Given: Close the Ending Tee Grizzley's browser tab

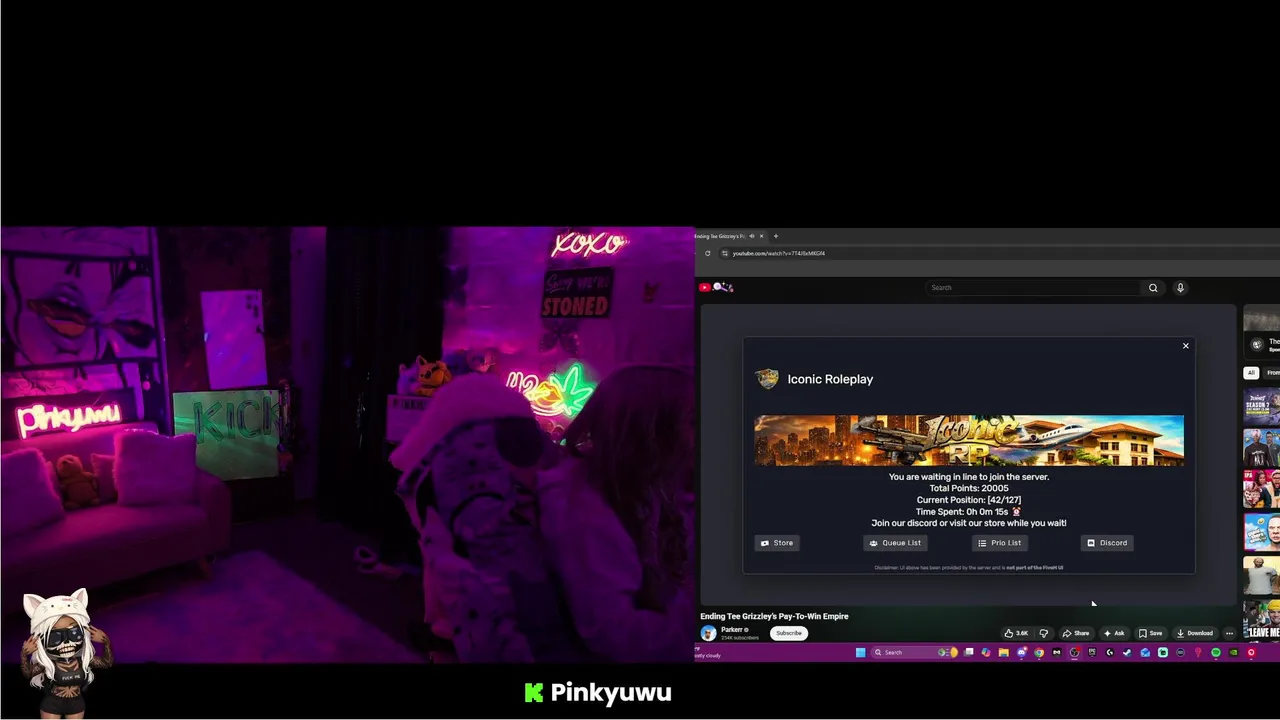Looking at the screenshot, I should point(761,236).
